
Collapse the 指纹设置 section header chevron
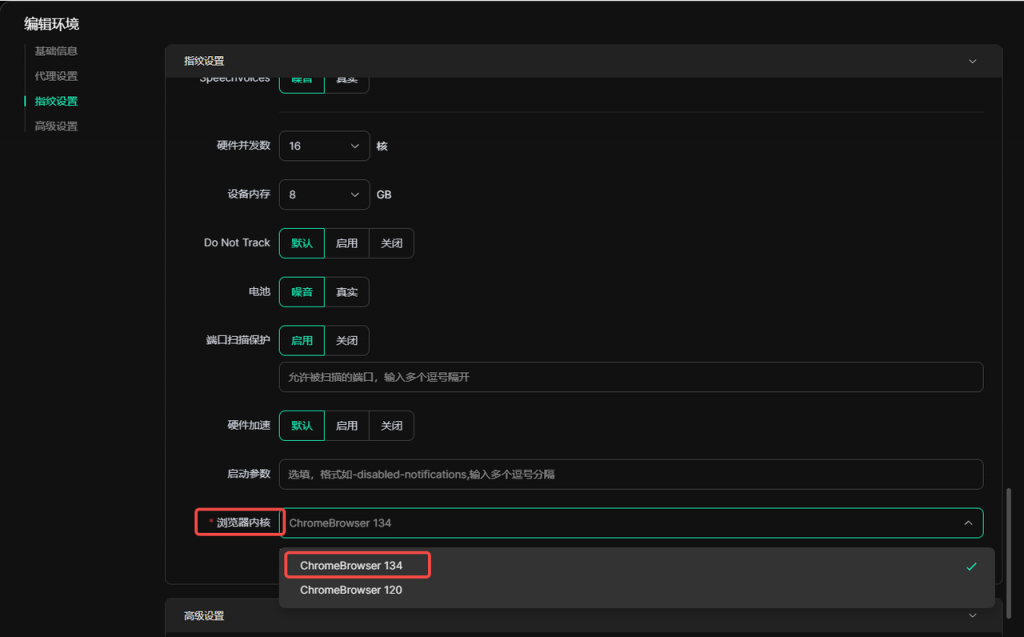click(x=972, y=61)
